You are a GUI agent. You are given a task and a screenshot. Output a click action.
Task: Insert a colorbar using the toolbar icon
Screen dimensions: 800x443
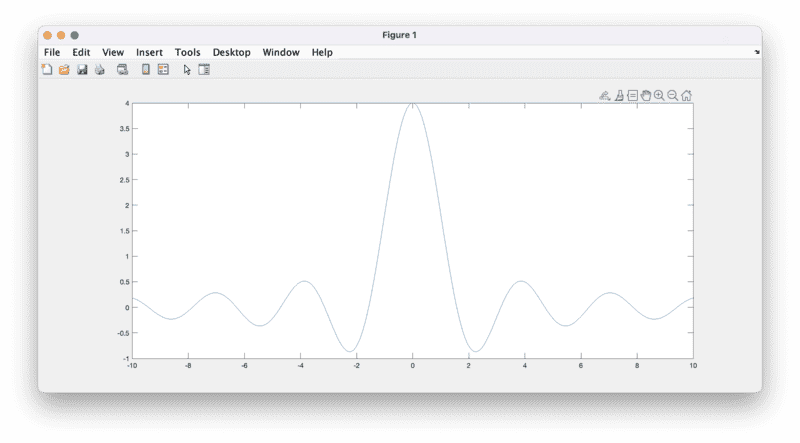(146, 69)
